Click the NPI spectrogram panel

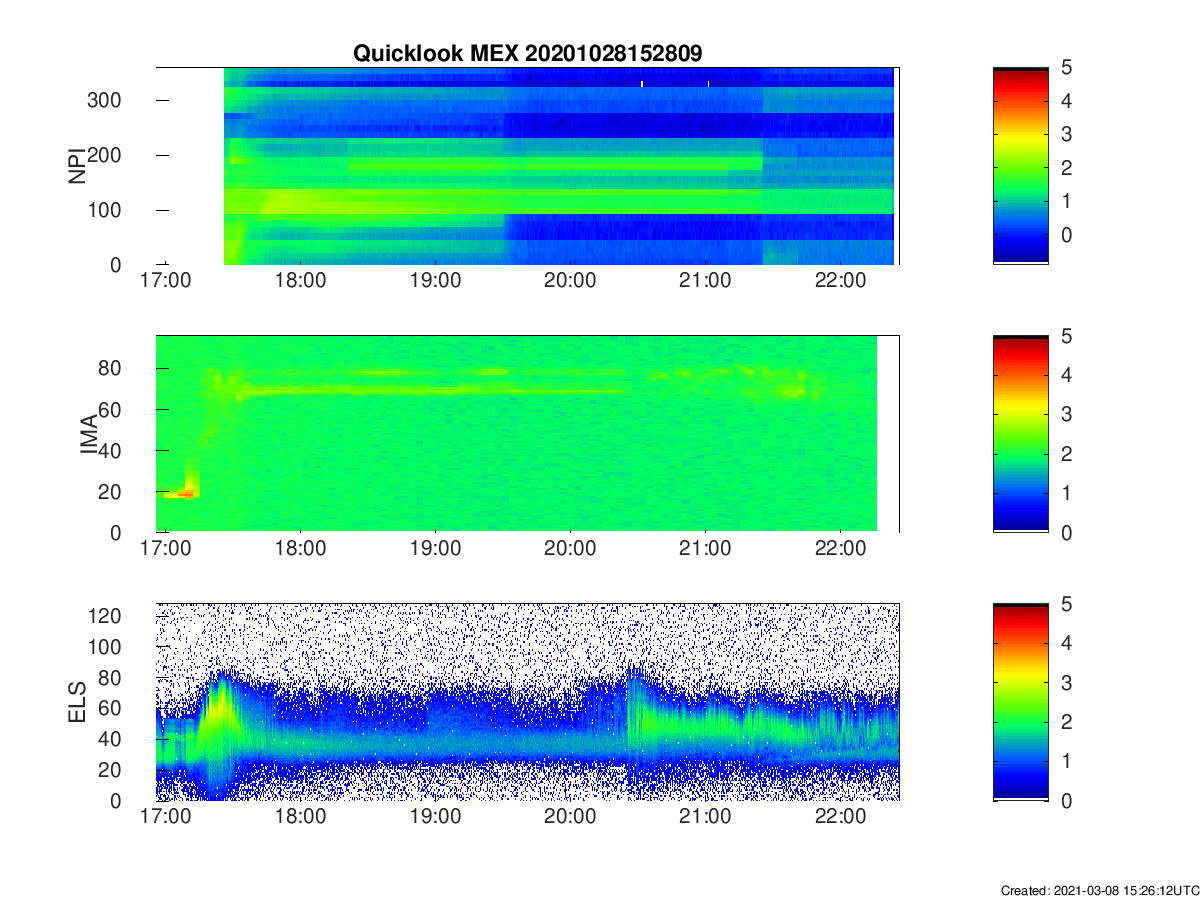point(528,165)
